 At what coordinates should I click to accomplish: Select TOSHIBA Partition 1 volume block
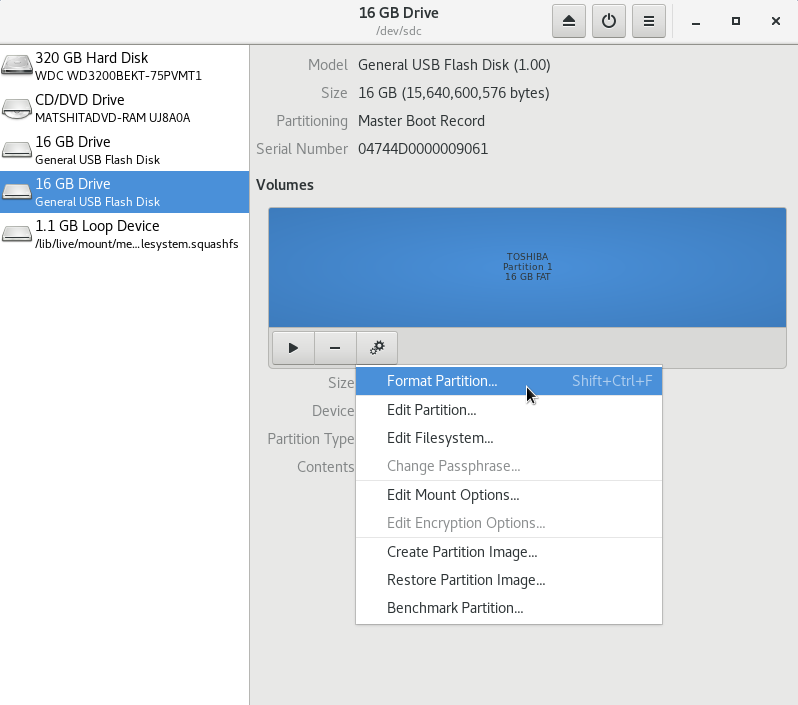click(x=527, y=267)
